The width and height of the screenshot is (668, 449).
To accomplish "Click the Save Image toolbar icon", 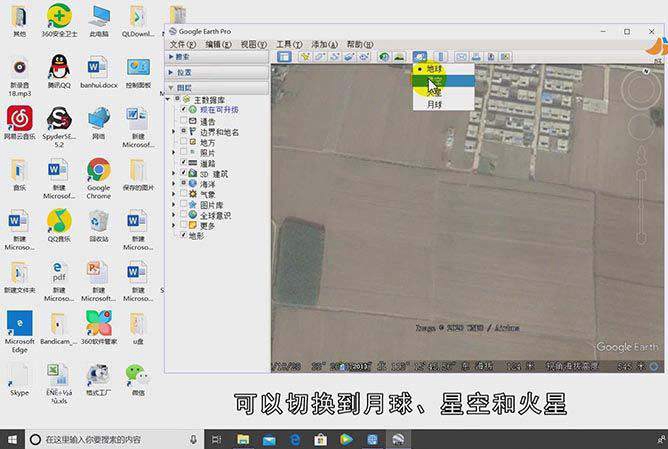I will click(x=491, y=57).
